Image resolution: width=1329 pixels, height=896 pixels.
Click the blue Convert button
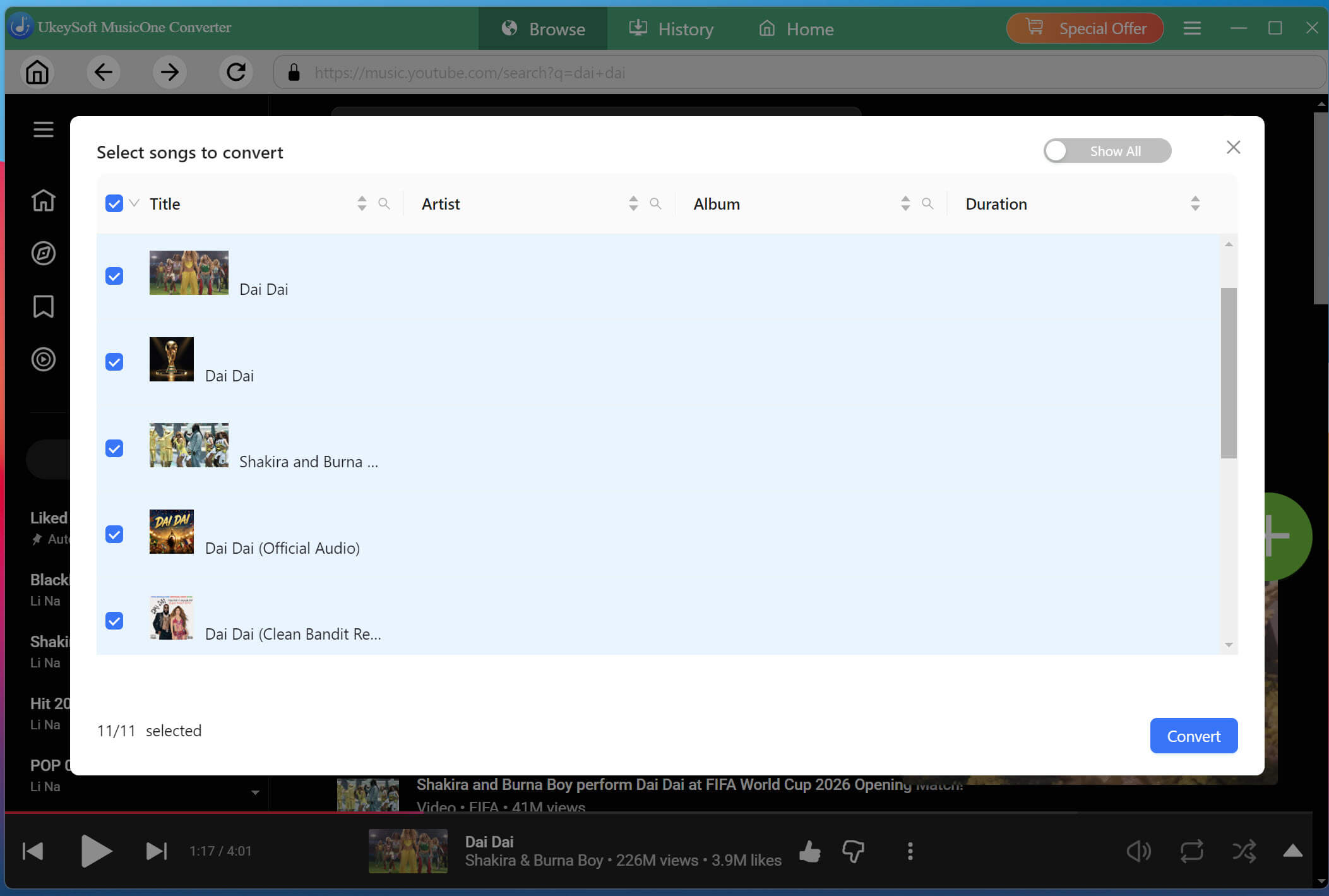(x=1194, y=736)
